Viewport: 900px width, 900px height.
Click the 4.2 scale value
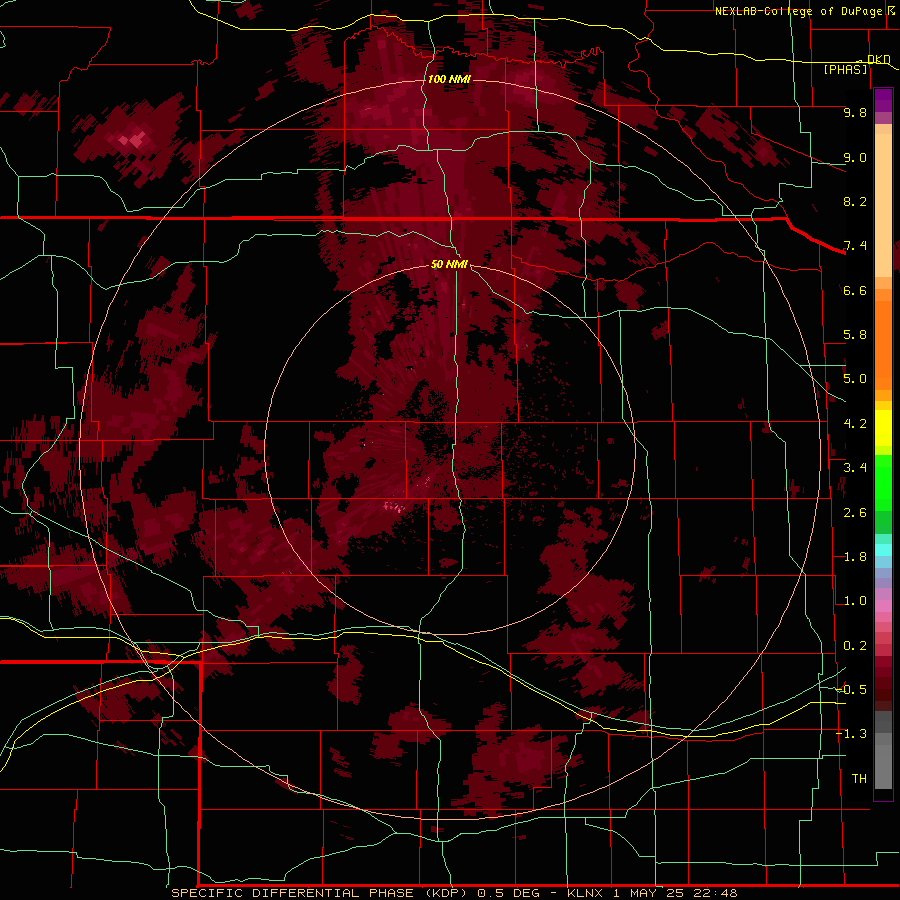(855, 424)
